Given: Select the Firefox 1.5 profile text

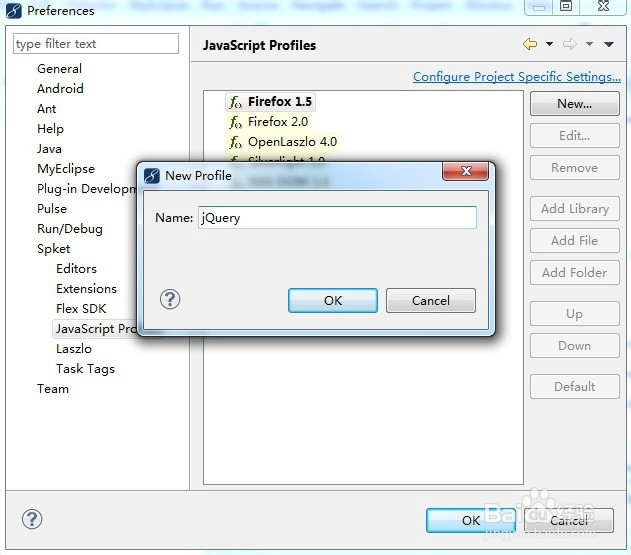Looking at the screenshot, I should tap(280, 102).
